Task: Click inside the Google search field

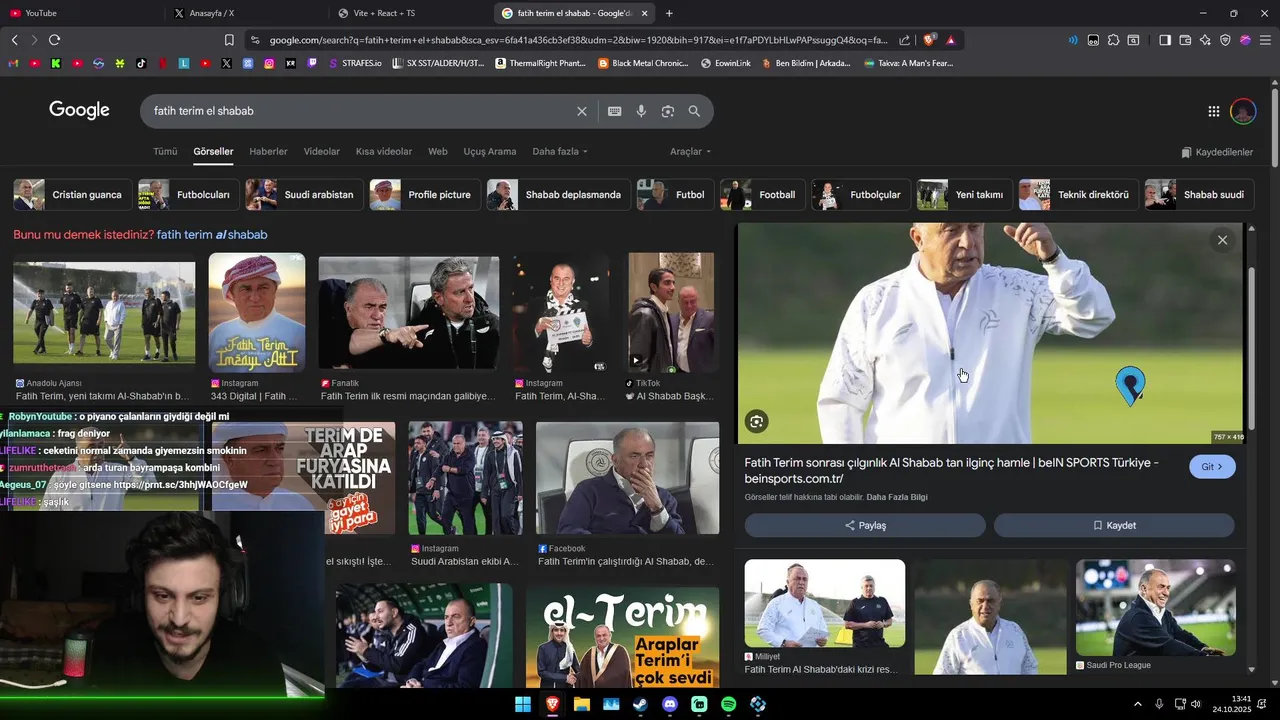Action: tap(360, 111)
